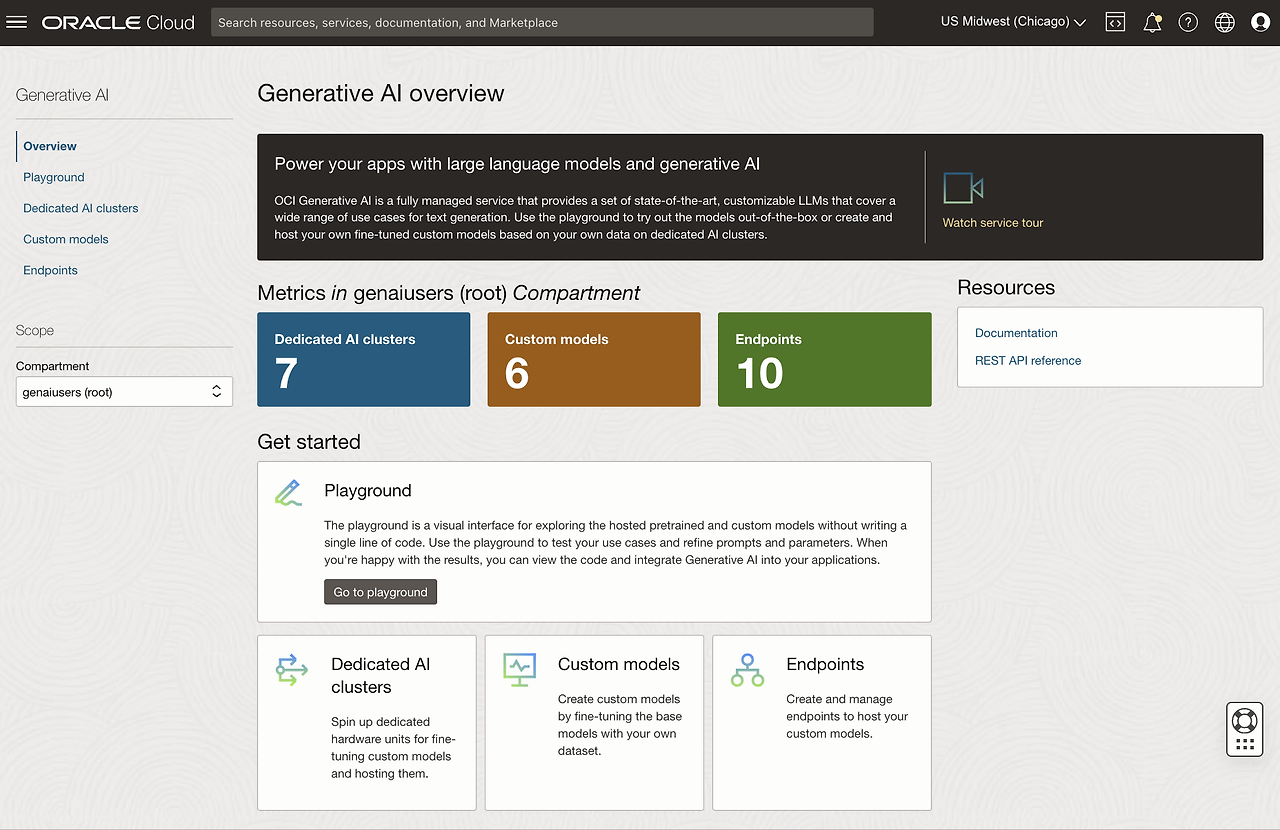Open Endpoints in the sidebar

pyautogui.click(x=50, y=270)
